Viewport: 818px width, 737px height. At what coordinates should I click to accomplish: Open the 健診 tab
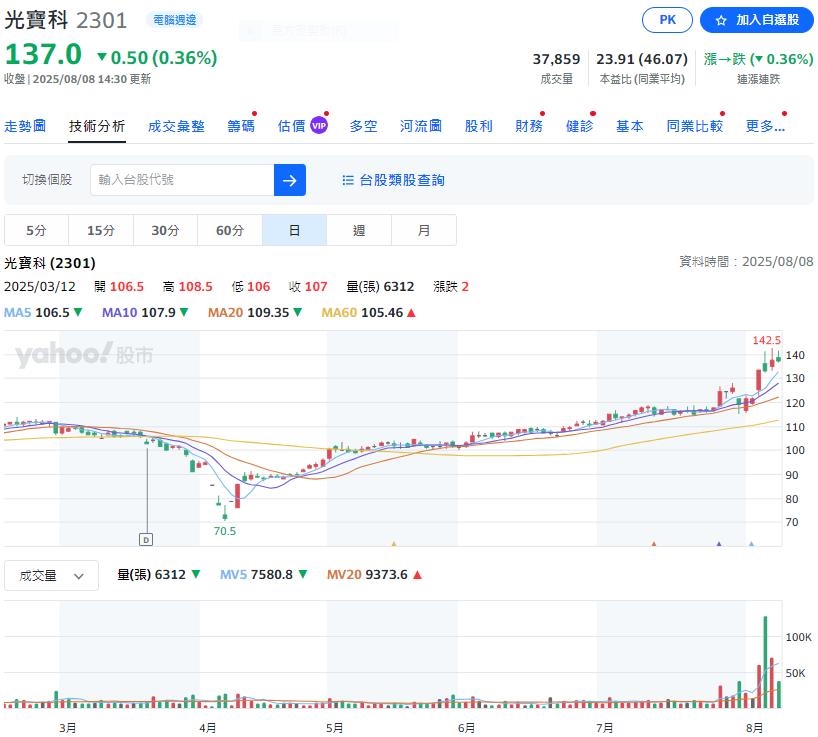coord(579,126)
